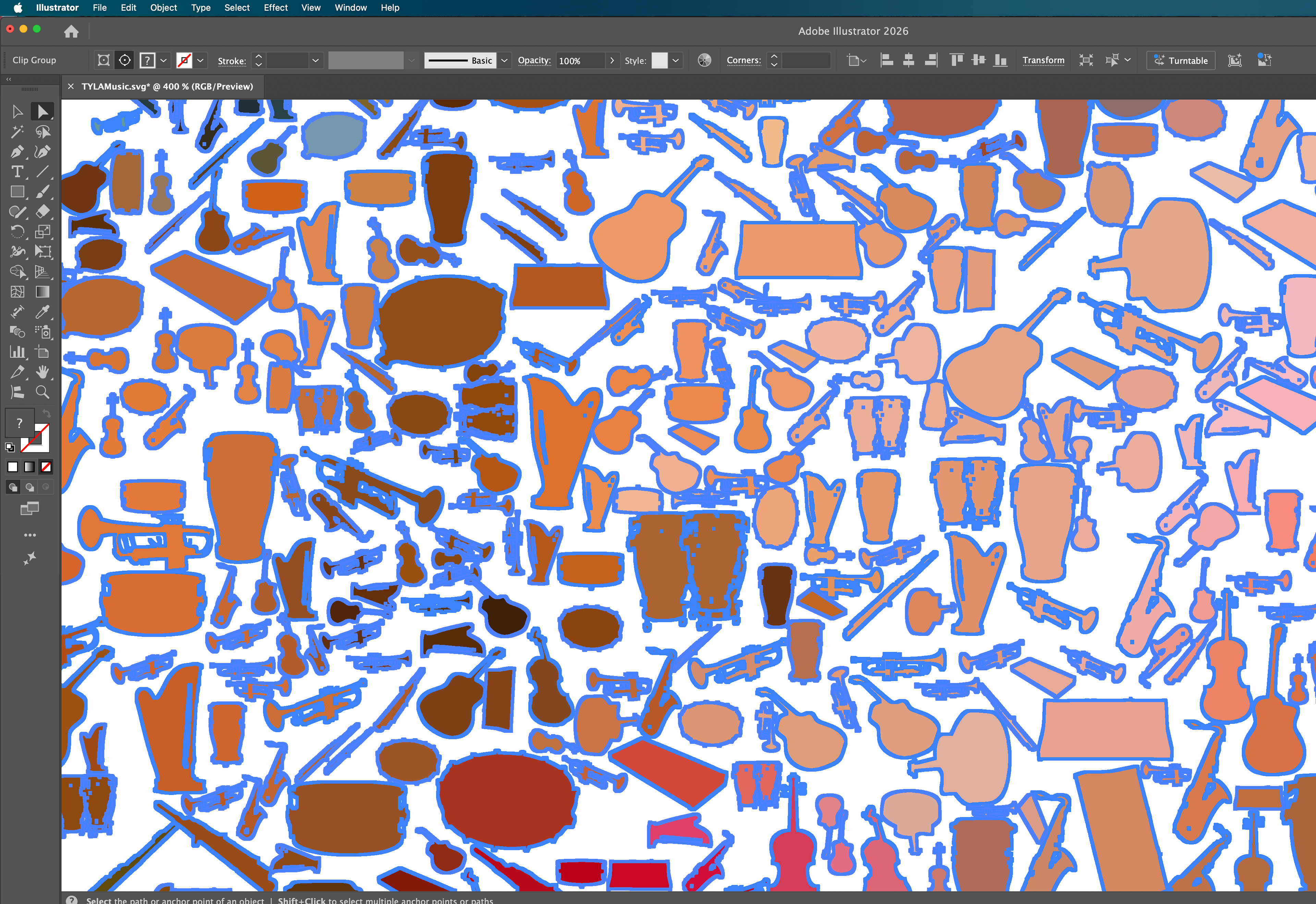This screenshot has width=1316, height=904.
Task: Set fill to None swatch
Action: click(46, 466)
